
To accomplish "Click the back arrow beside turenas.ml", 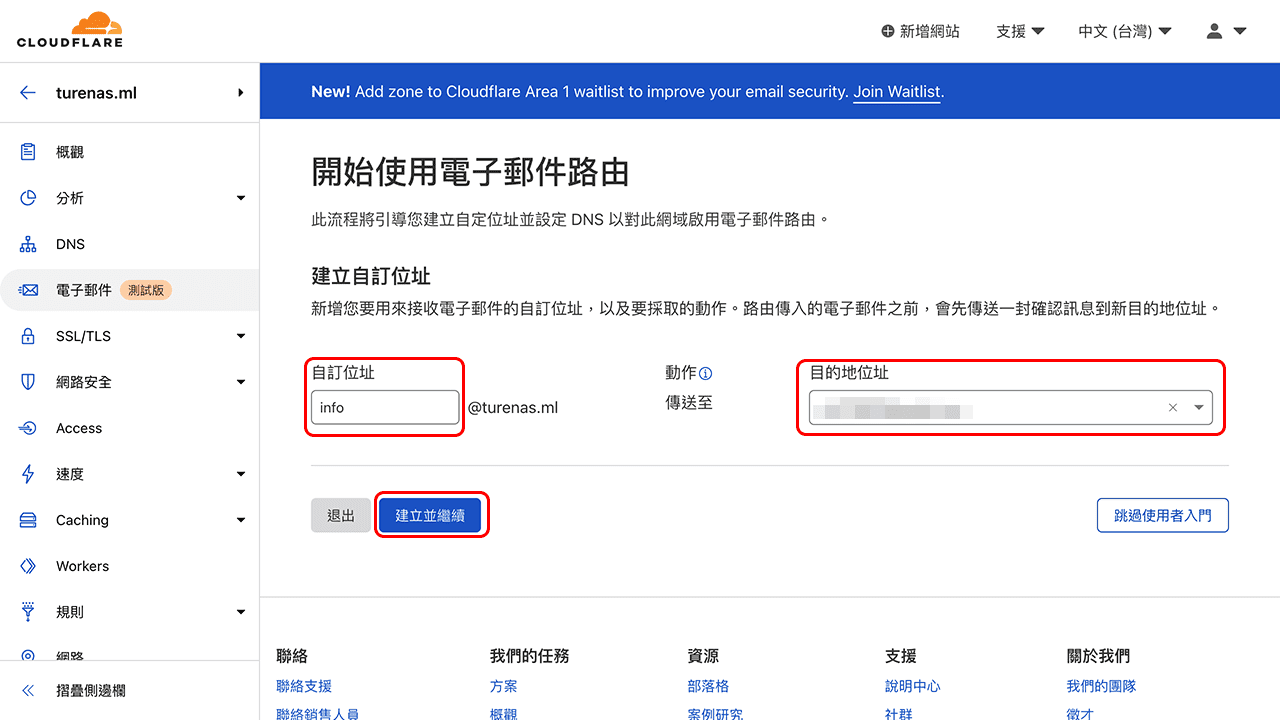I will 27,92.
